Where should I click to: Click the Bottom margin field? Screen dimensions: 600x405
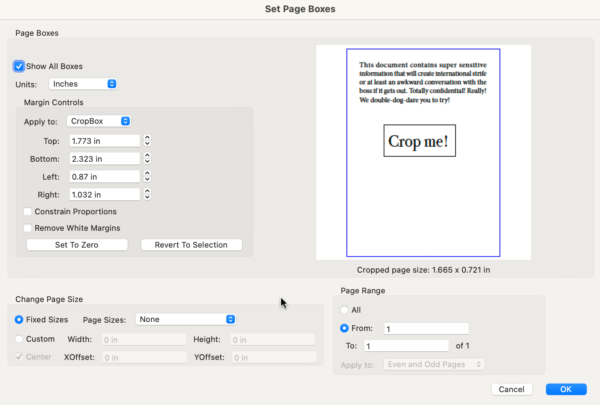[x=104, y=159]
